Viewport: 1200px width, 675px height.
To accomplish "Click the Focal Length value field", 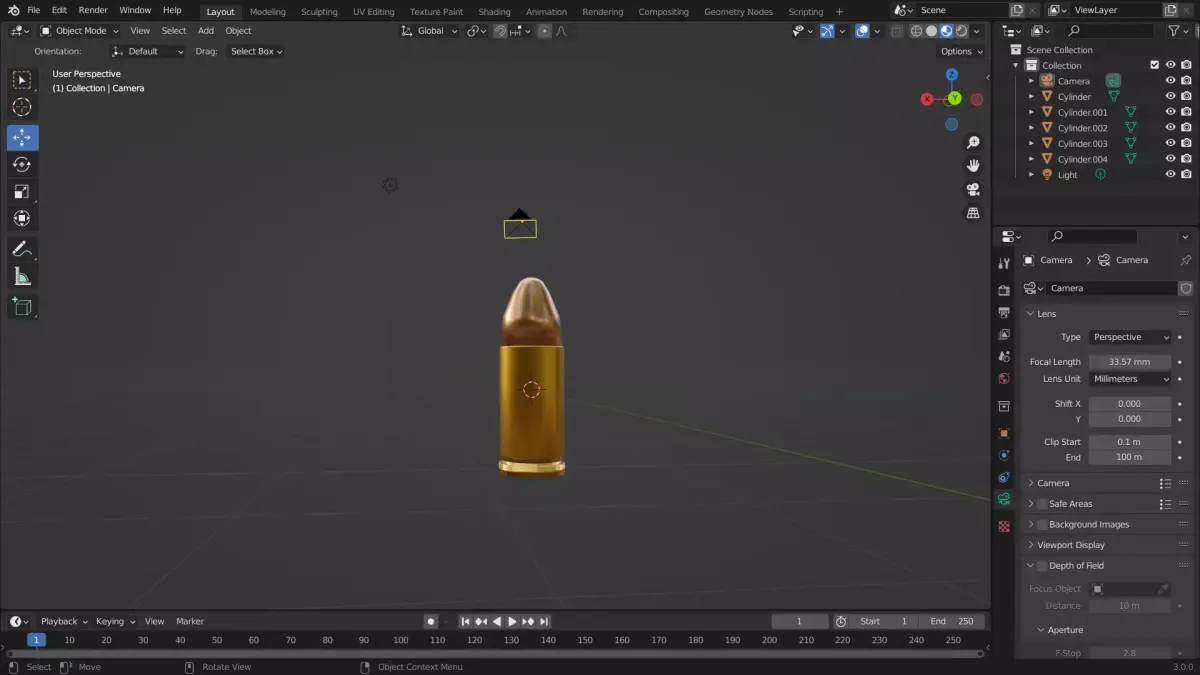I will tap(1130, 362).
